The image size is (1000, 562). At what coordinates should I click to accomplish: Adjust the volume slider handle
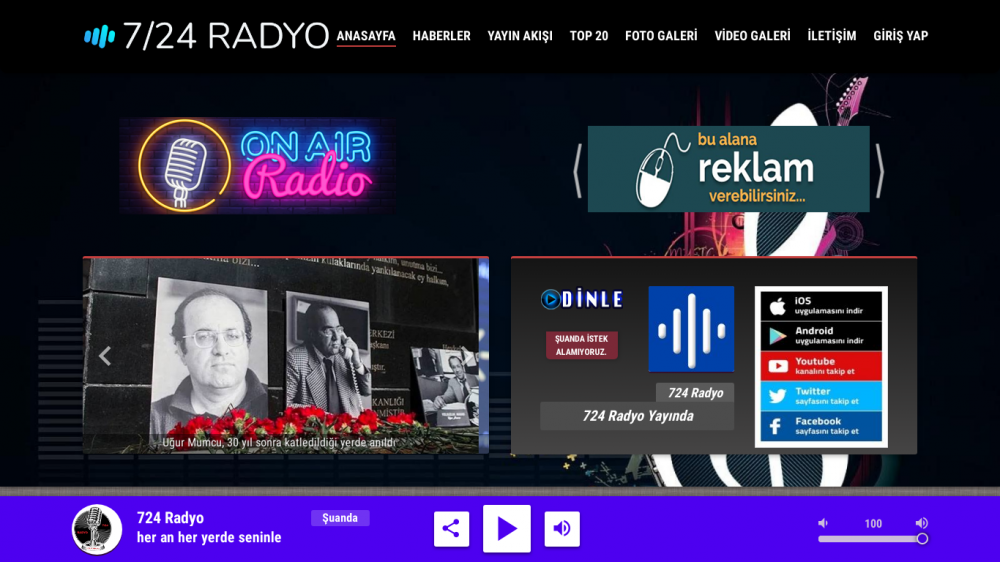(922, 539)
